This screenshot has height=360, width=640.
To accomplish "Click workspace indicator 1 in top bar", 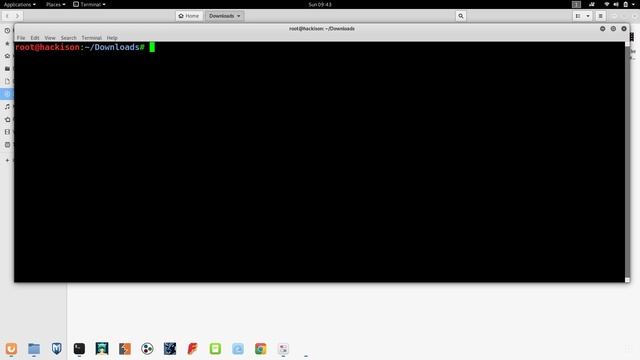I will (x=576, y=4).
